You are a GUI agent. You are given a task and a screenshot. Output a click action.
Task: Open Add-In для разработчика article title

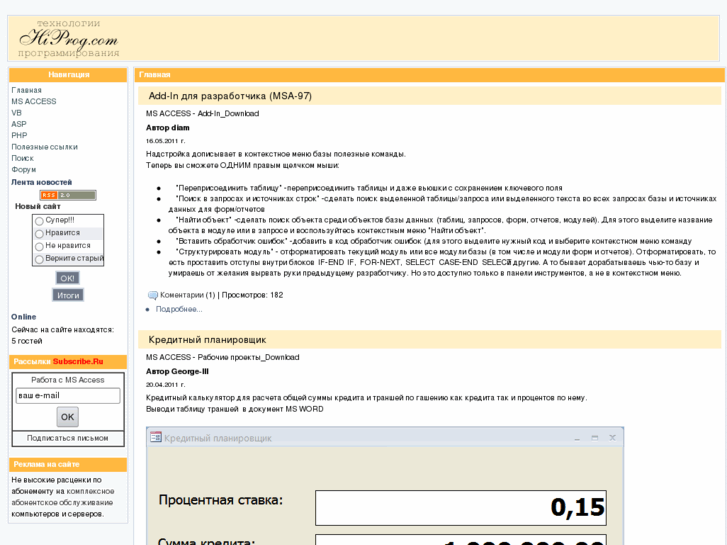(x=230, y=96)
